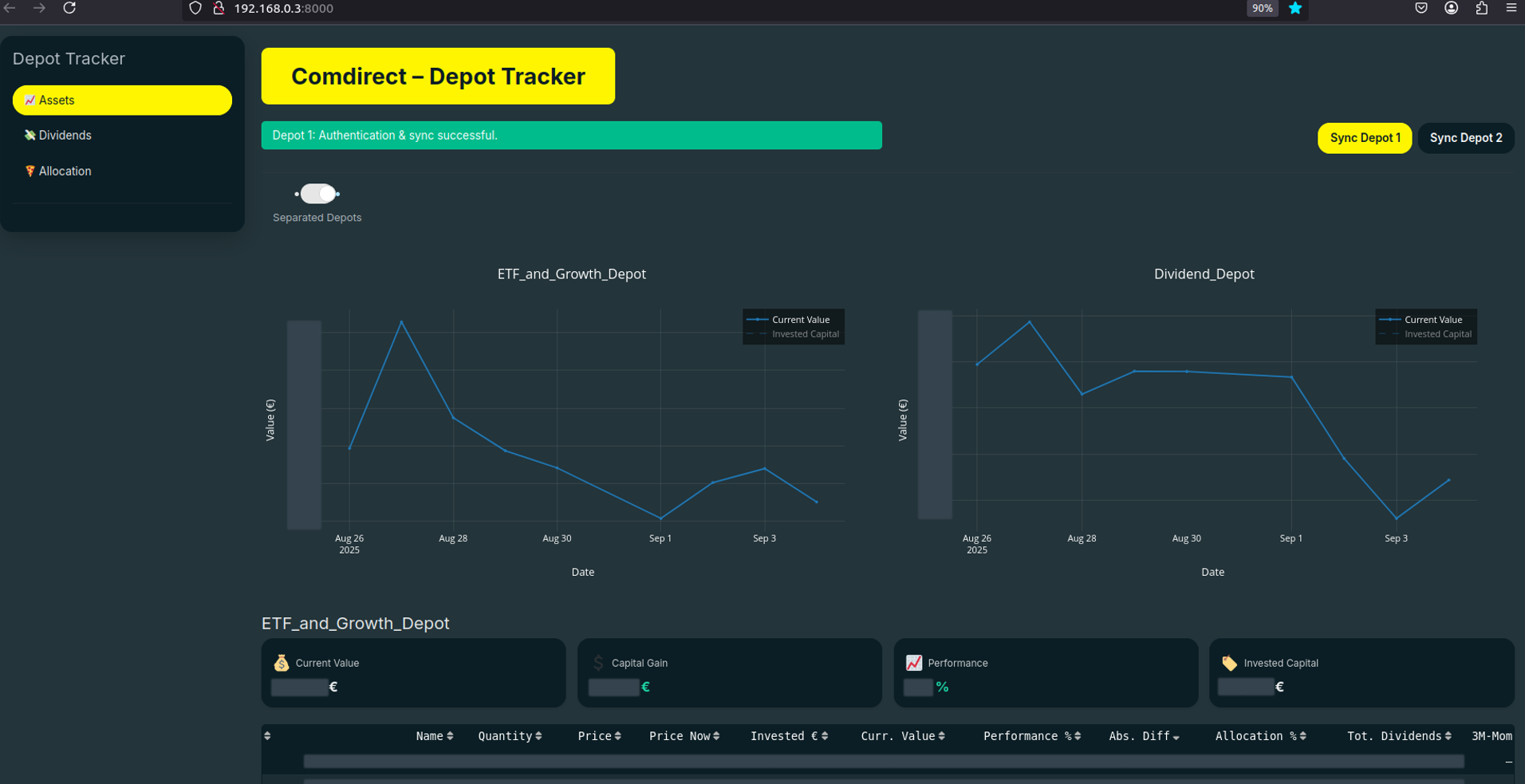This screenshot has height=784, width=1525.
Task: Click the chart icon on Performance card
Action: [x=914, y=663]
